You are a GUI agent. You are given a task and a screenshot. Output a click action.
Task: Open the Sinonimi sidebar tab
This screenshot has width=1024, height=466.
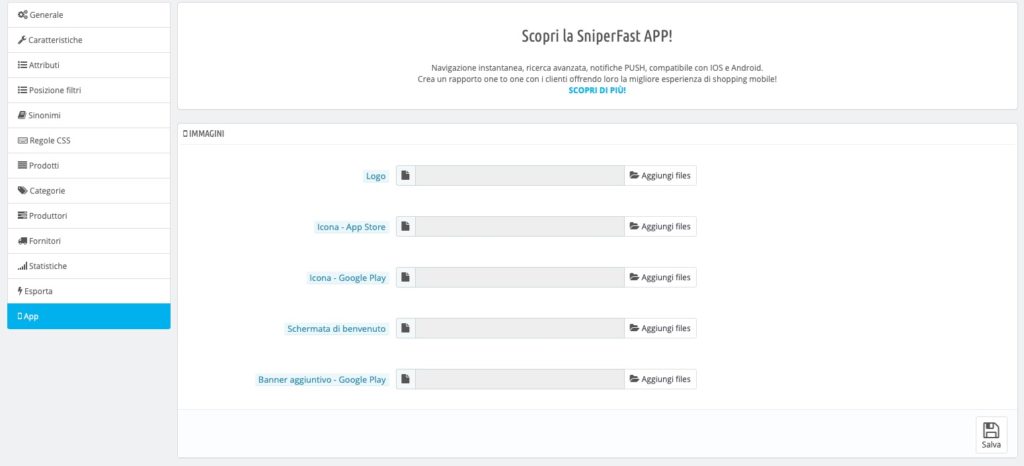click(x=89, y=116)
